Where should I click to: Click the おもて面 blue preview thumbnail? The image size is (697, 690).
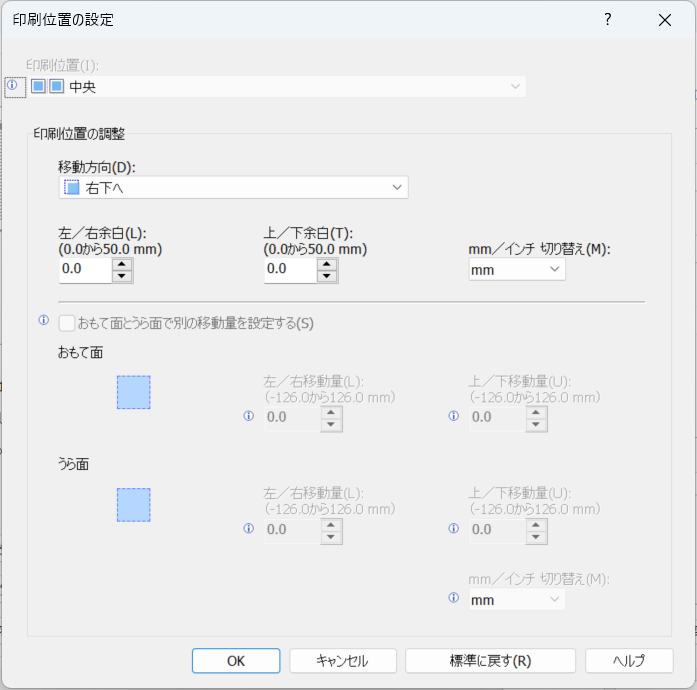(134, 393)
